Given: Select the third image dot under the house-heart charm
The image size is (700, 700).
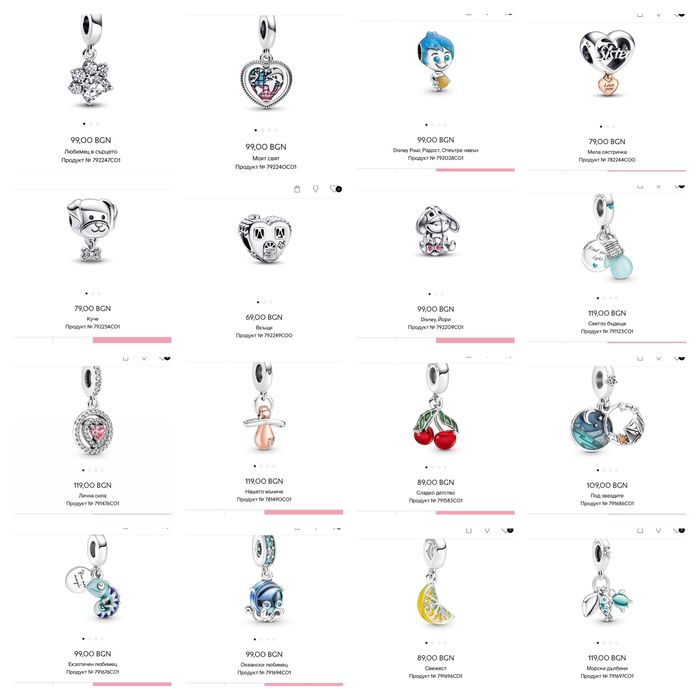Looking at the screenshot, I should 271,302.
